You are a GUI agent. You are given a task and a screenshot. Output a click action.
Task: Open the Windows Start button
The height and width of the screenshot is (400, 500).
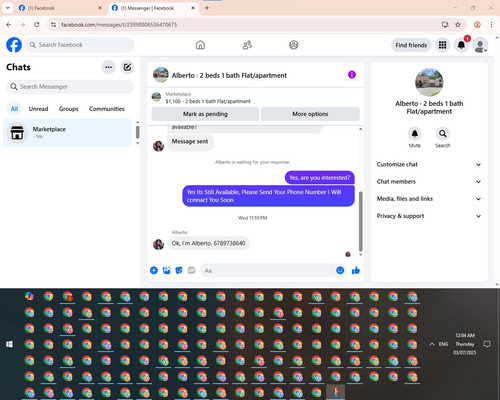pyautogui.click(x=9, y=344)
